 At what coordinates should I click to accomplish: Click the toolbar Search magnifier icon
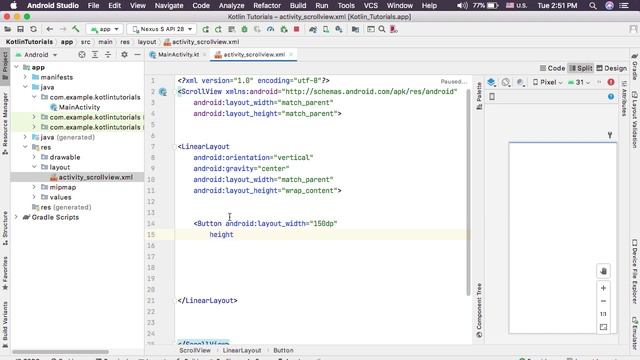(x=382, y=29)
